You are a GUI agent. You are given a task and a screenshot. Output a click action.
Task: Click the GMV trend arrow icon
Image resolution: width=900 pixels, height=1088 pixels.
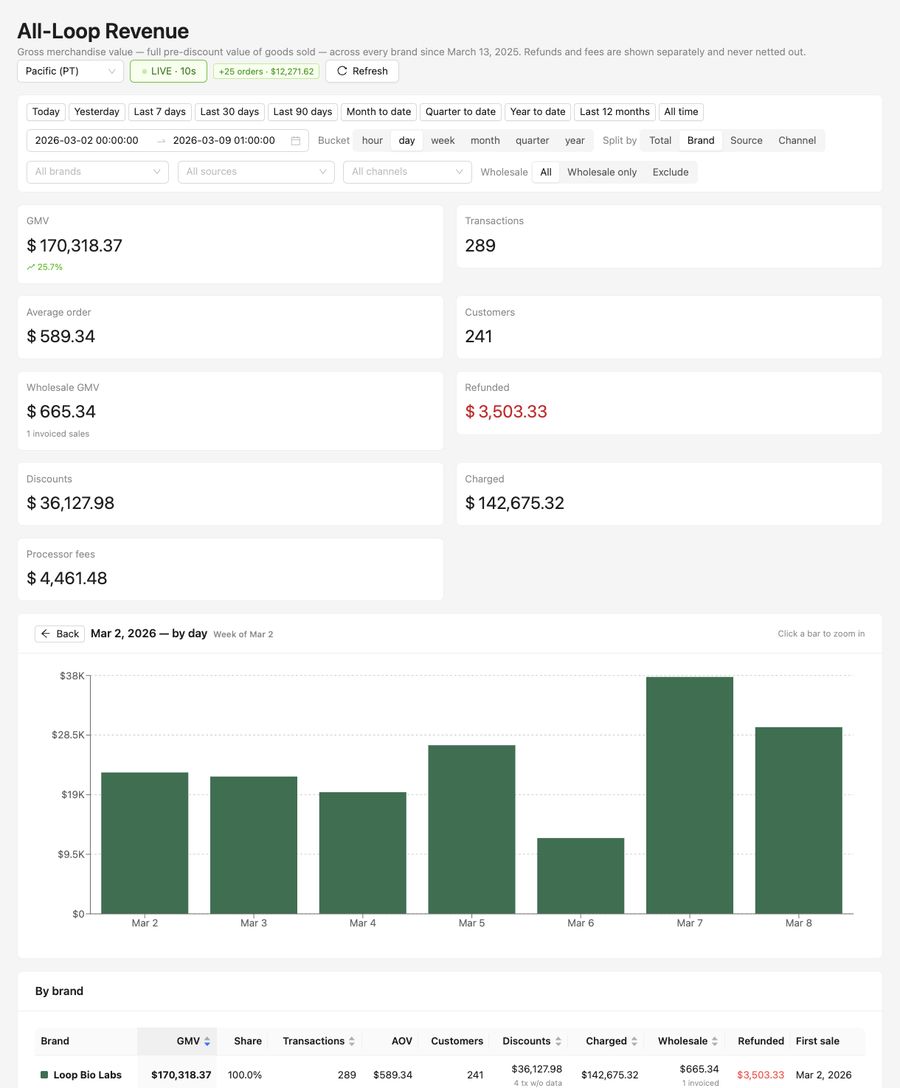(31, 267)
